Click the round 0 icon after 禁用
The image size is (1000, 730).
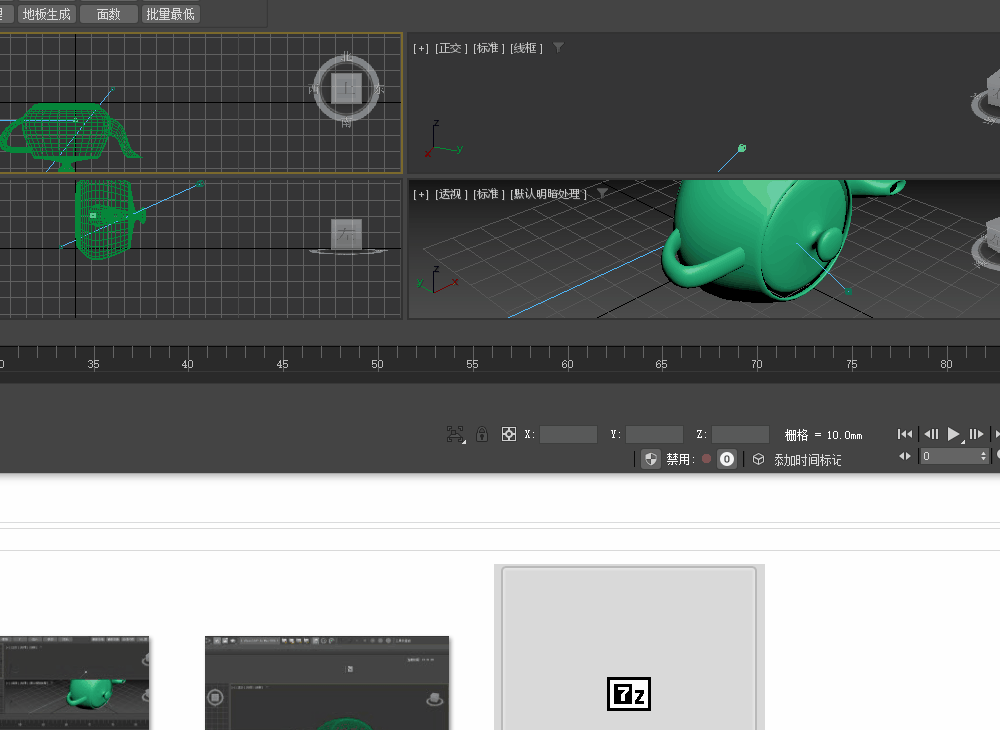click(x=726, y=459)
